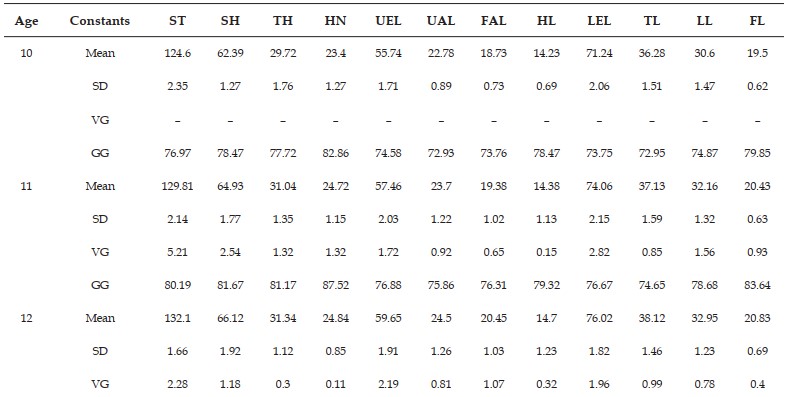Select the ST VG value 5.21
This screenshot has width=801, height=397.
point(178,252)
